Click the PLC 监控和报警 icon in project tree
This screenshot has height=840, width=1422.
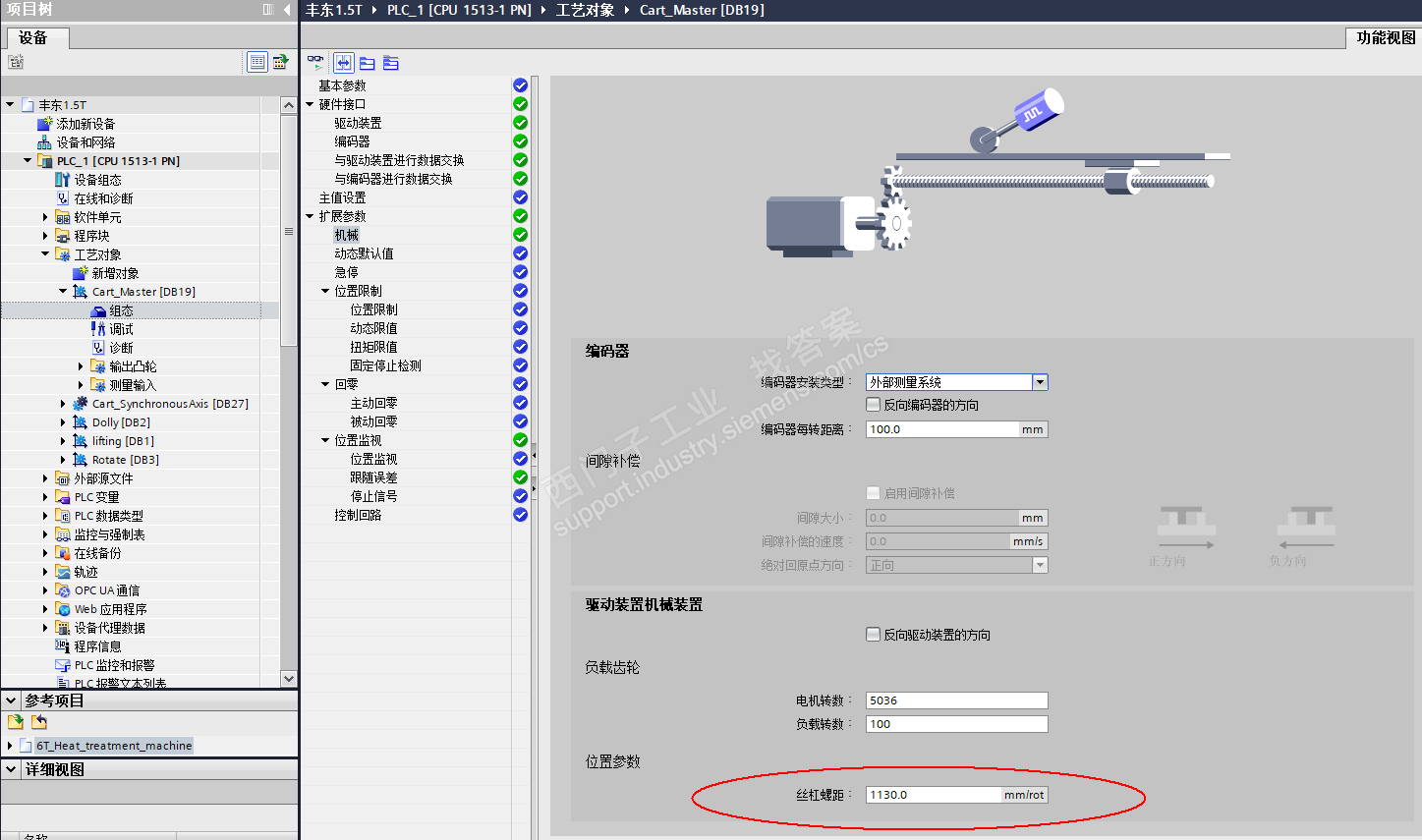point(62,665)
